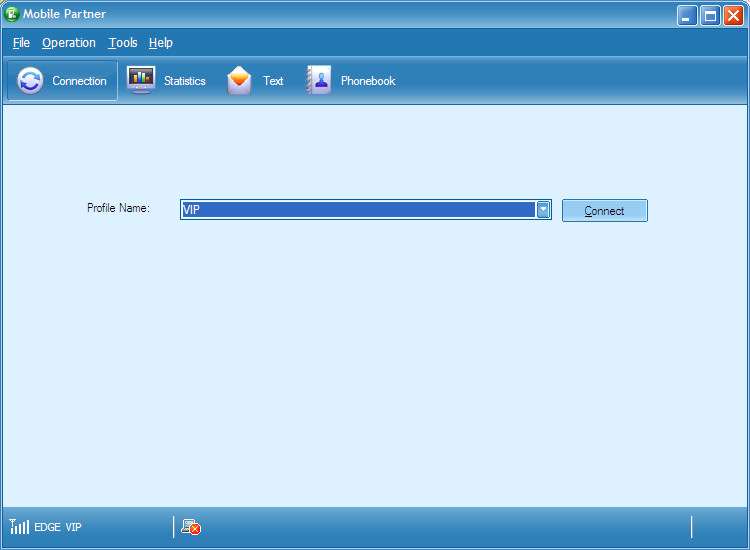The image size is (750, 550).
Task: Select the Phonebook tab label
Action: [368, 81]
